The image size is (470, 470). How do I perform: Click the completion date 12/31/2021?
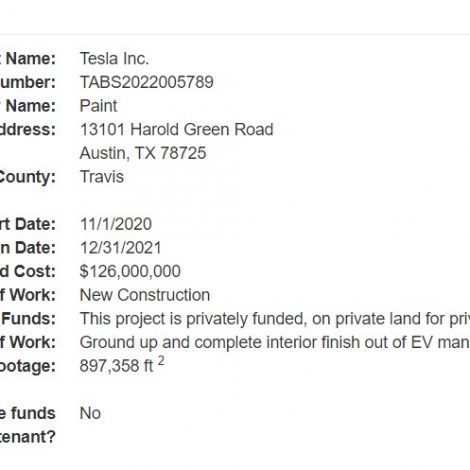tap(121, 248)
